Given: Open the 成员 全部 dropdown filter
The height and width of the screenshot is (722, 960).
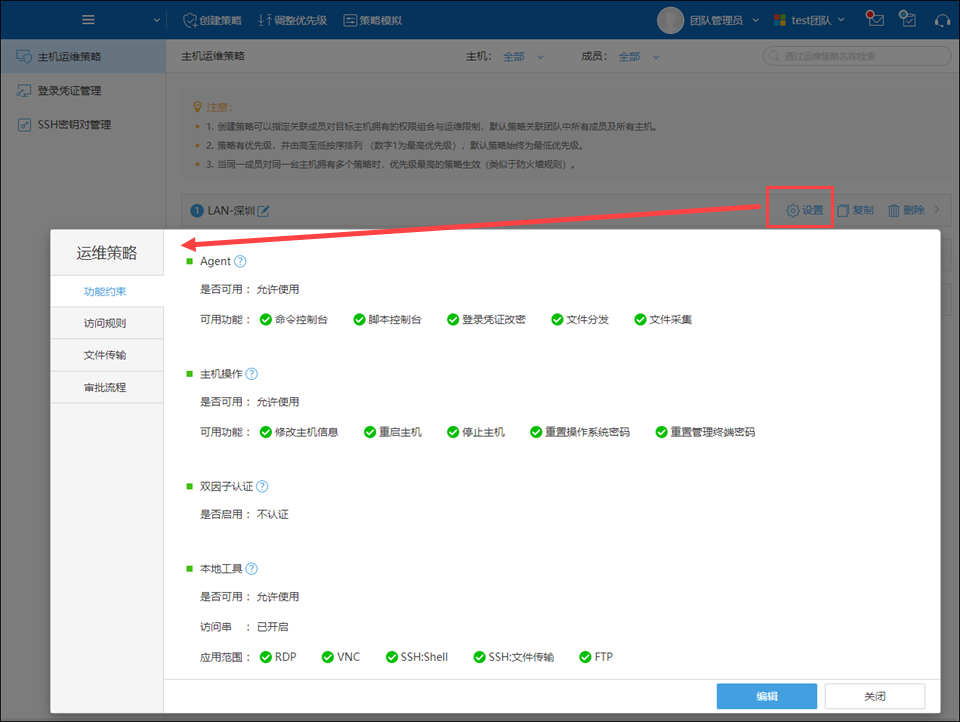Looking at the screenshot, I should click(638, 57).
